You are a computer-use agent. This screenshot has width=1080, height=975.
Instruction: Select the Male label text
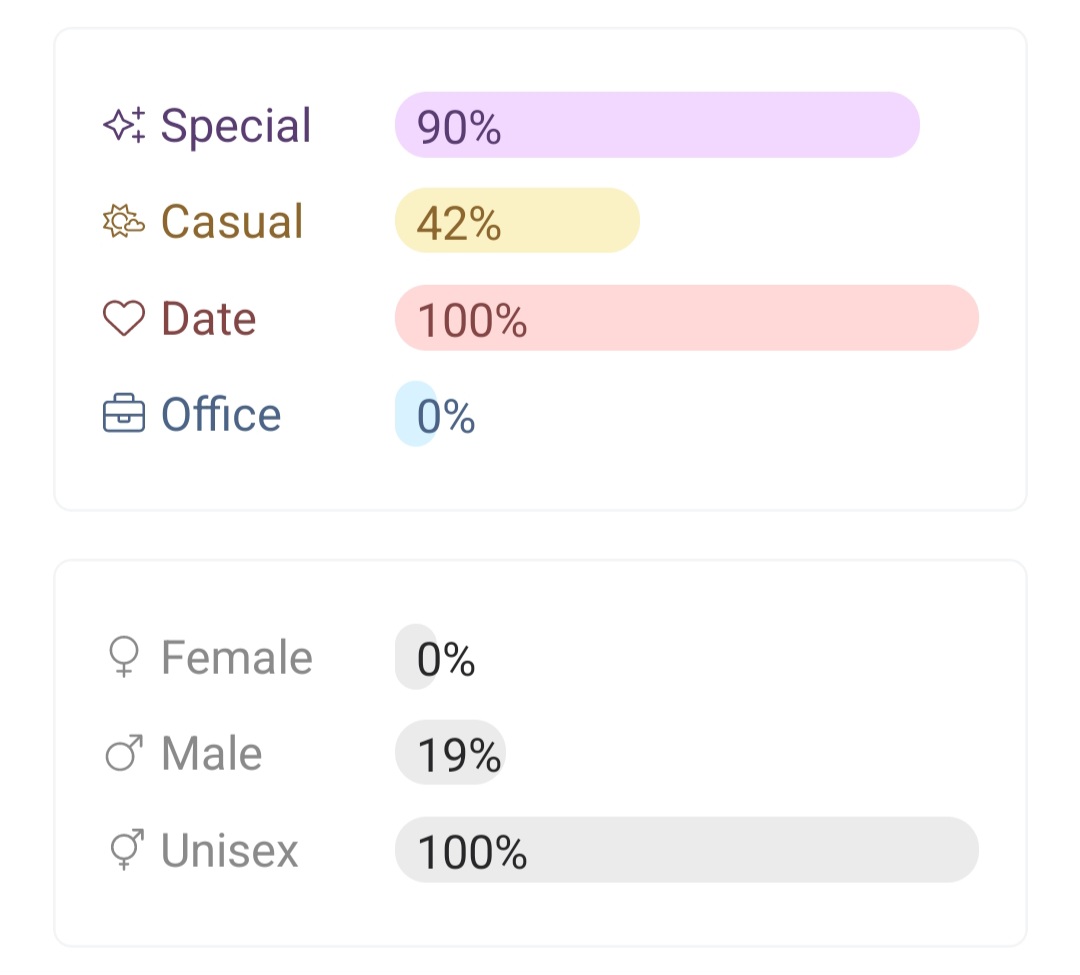click(211, 754)
